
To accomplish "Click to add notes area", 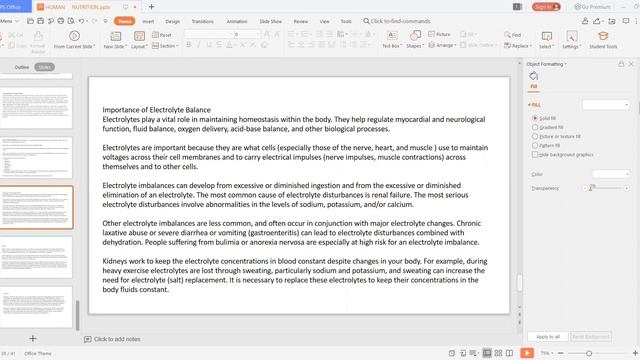I will pos(117,339).
